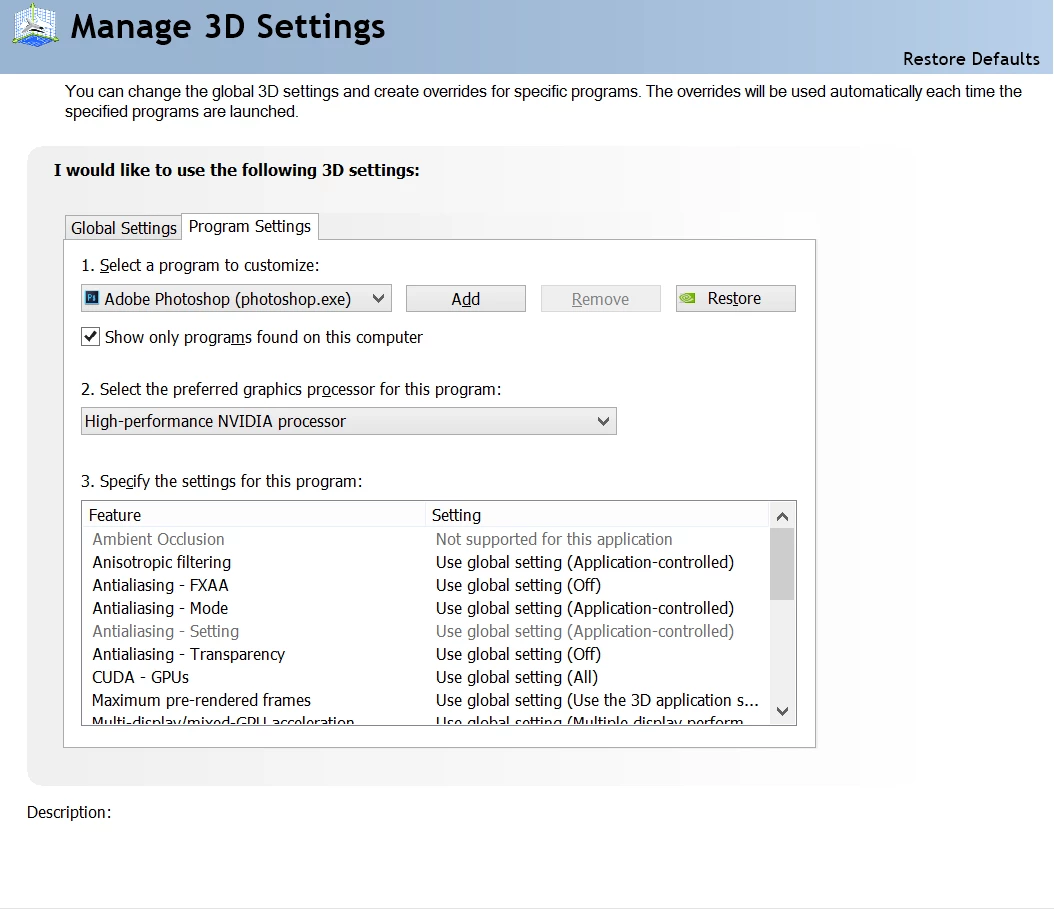Click the Add program button
The width and height of the screenshot is (1054, 909).
click(465, 299)
